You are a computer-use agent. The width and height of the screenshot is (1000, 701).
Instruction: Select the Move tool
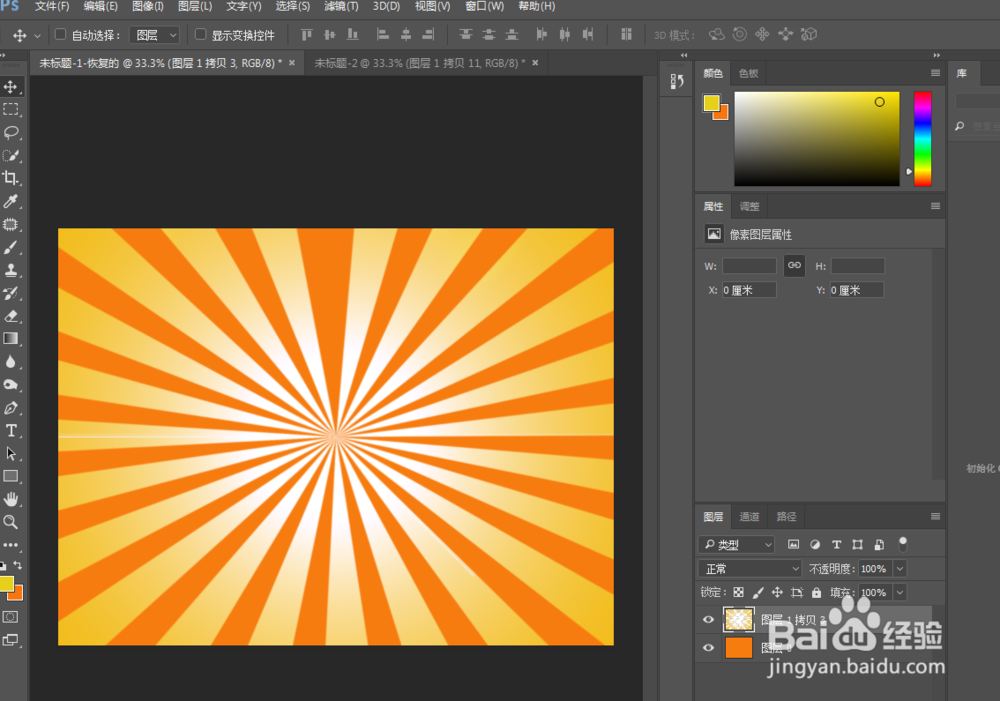point(11,86)
